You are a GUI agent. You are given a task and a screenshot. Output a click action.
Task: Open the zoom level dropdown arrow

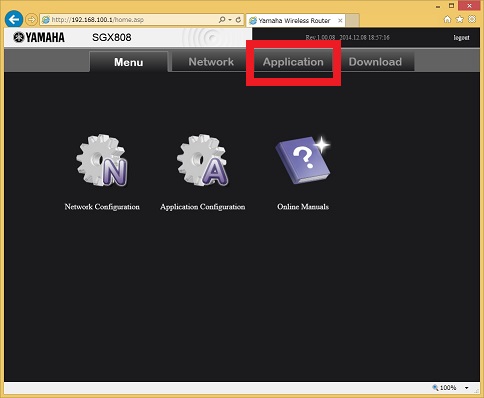(x=467, y=388)
